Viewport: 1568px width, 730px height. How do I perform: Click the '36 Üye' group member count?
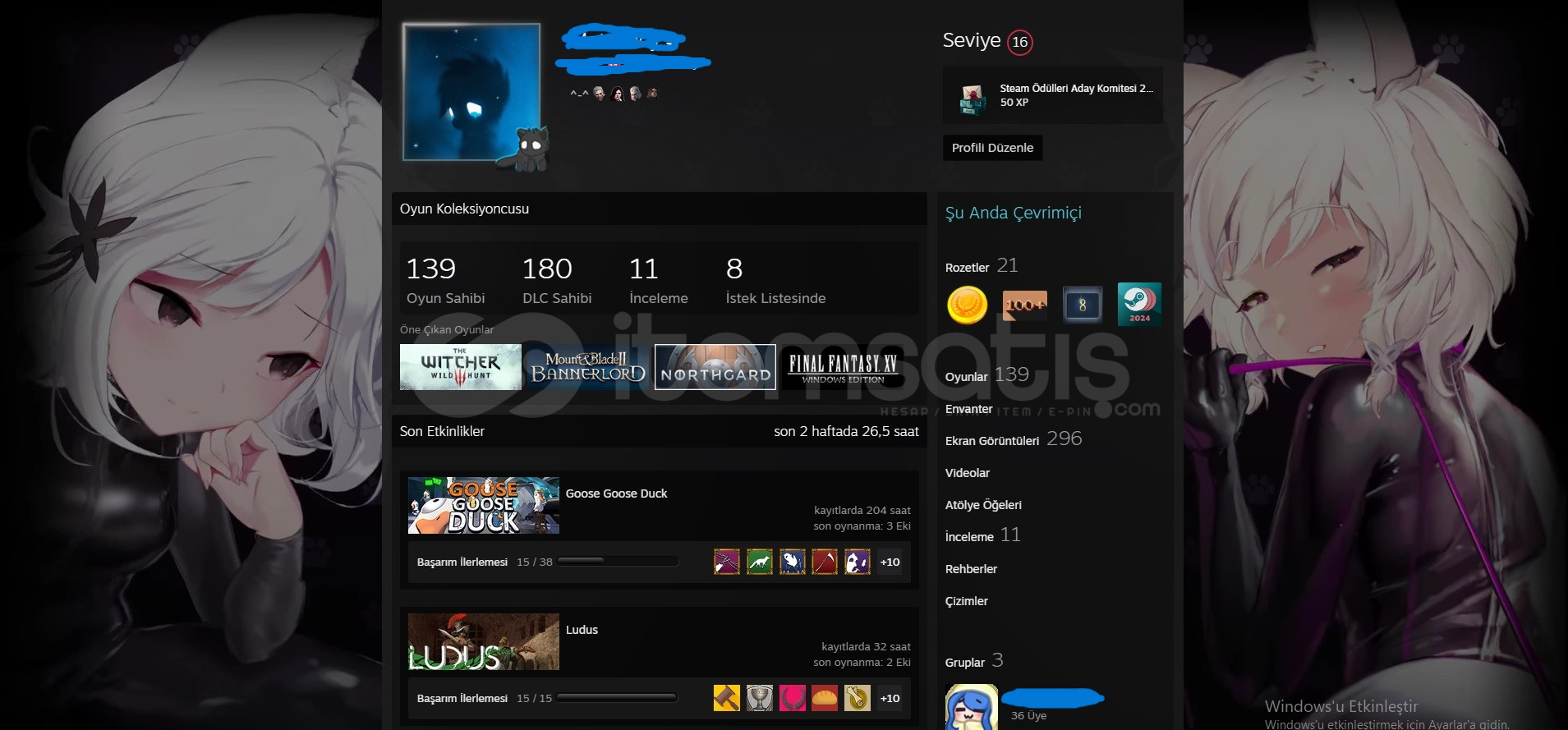(x=1028, y=715)
